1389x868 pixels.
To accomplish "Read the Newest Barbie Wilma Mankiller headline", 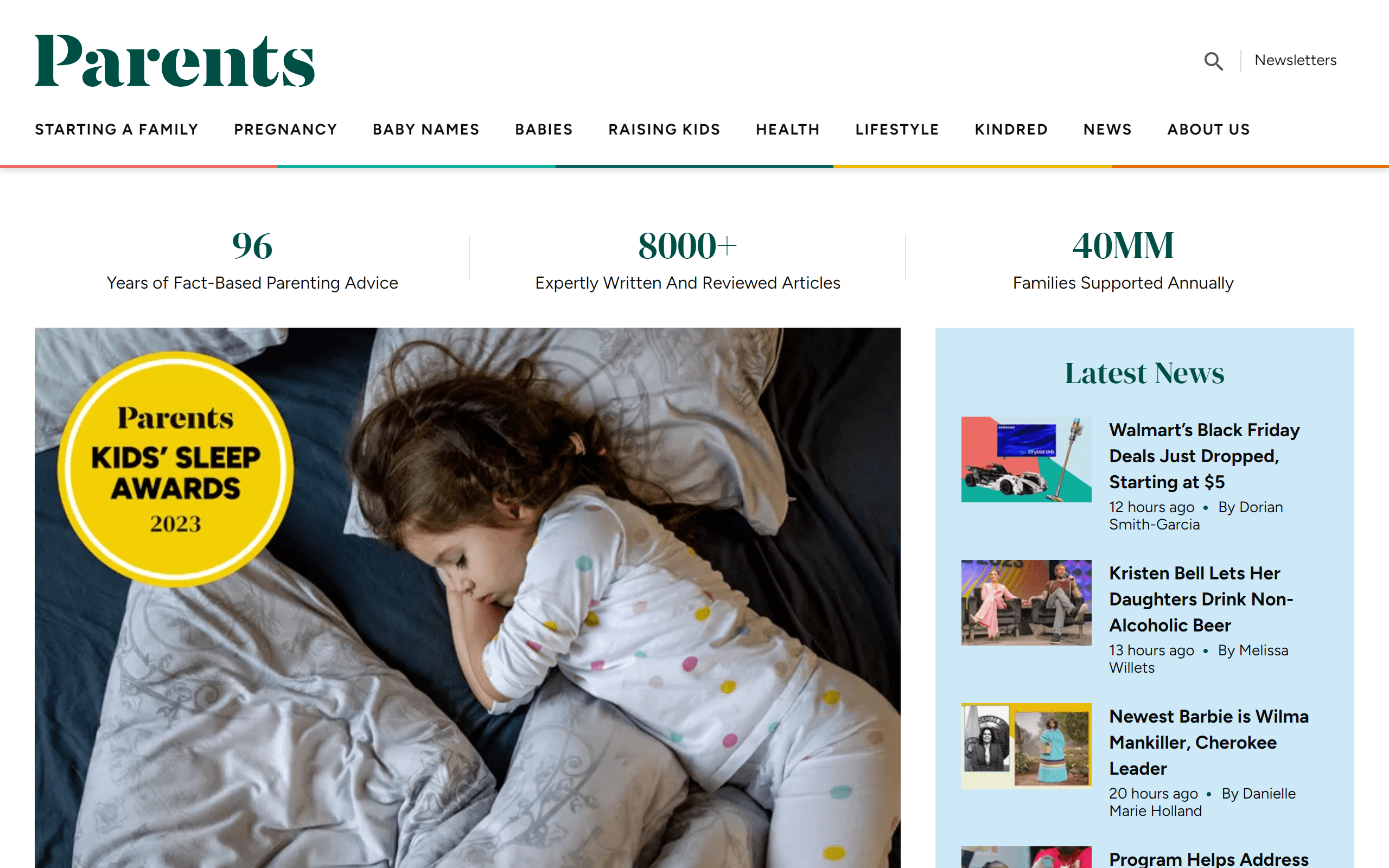I will point(1209,742).
